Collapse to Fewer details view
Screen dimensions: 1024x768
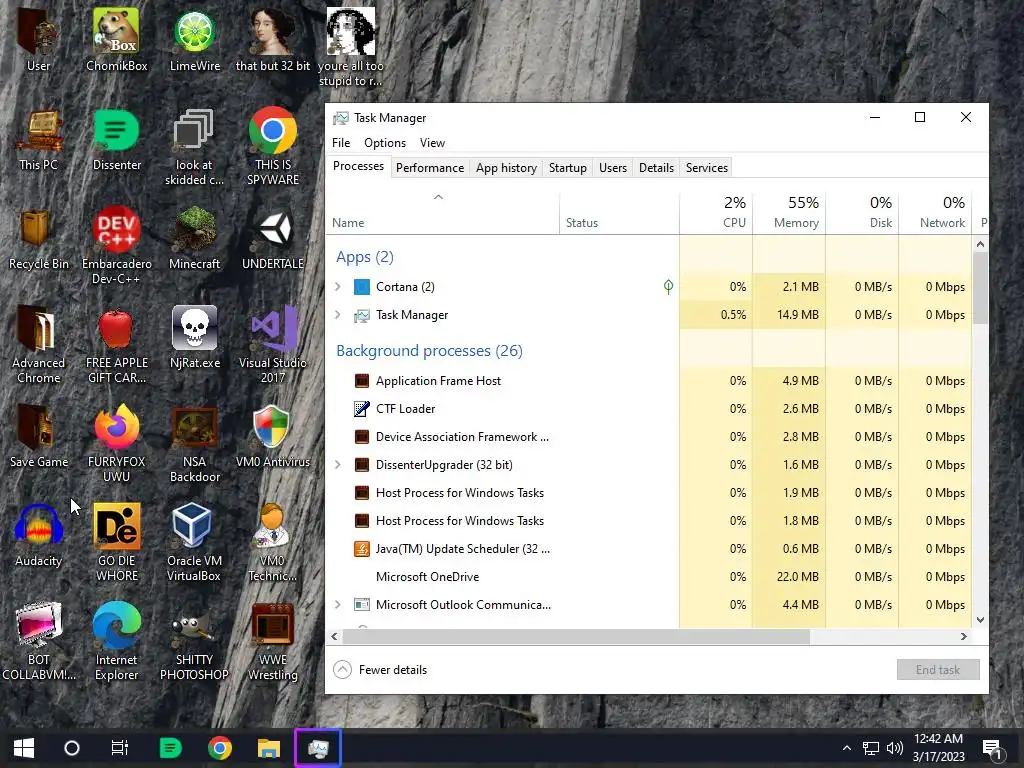(380, 669)
